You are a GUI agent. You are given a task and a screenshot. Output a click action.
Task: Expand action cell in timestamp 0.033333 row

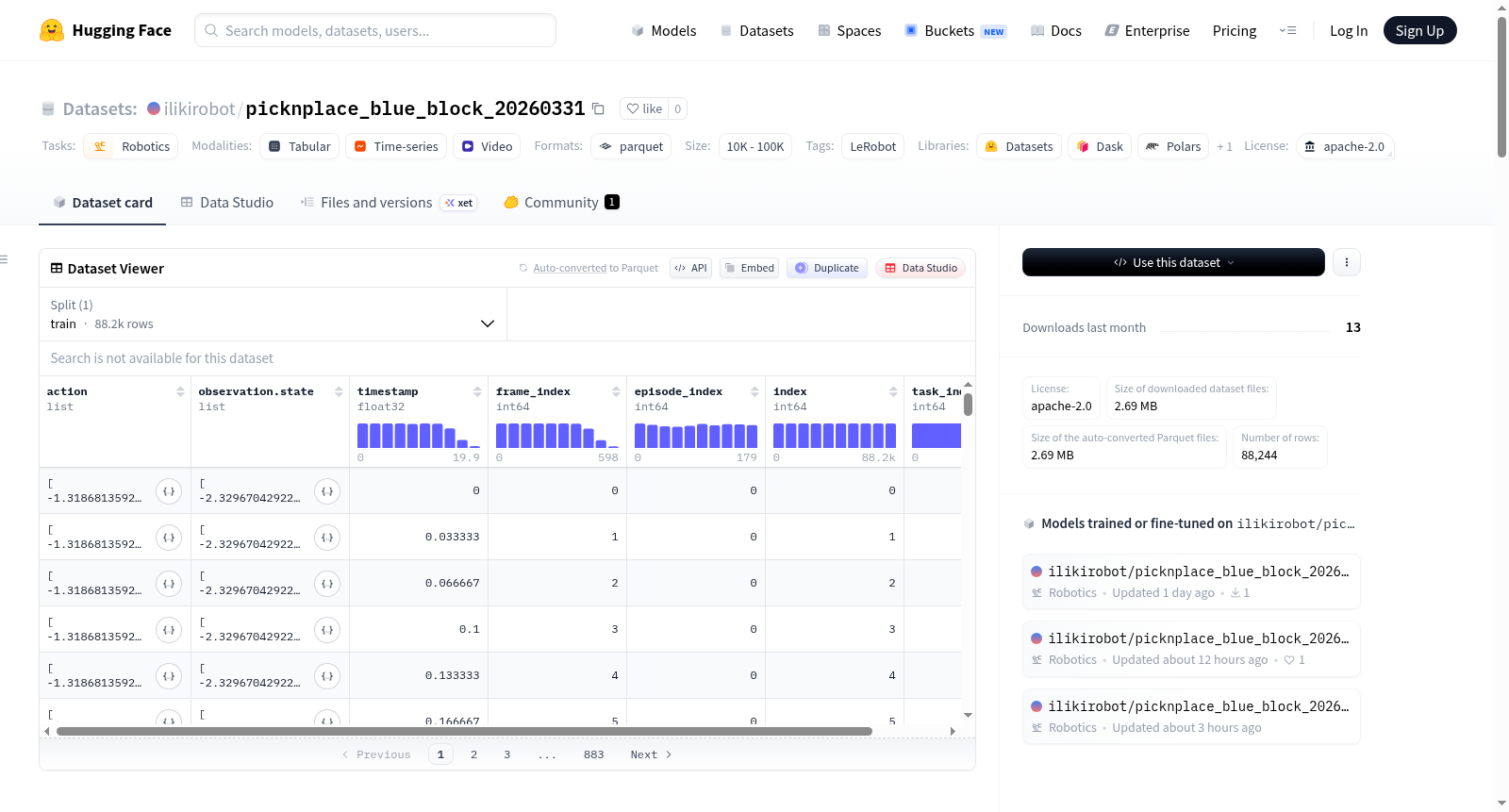pos(169,538)
